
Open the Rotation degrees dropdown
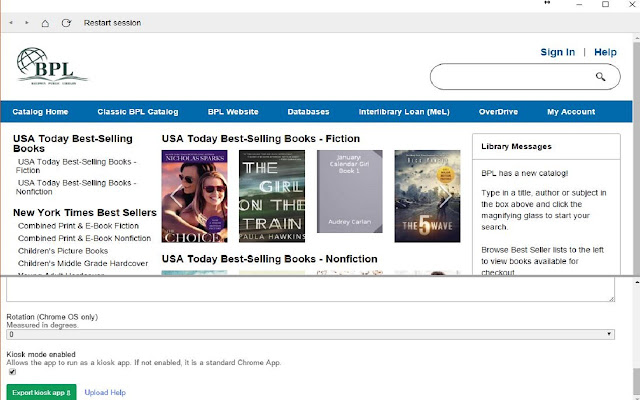(x=310, y=334)
